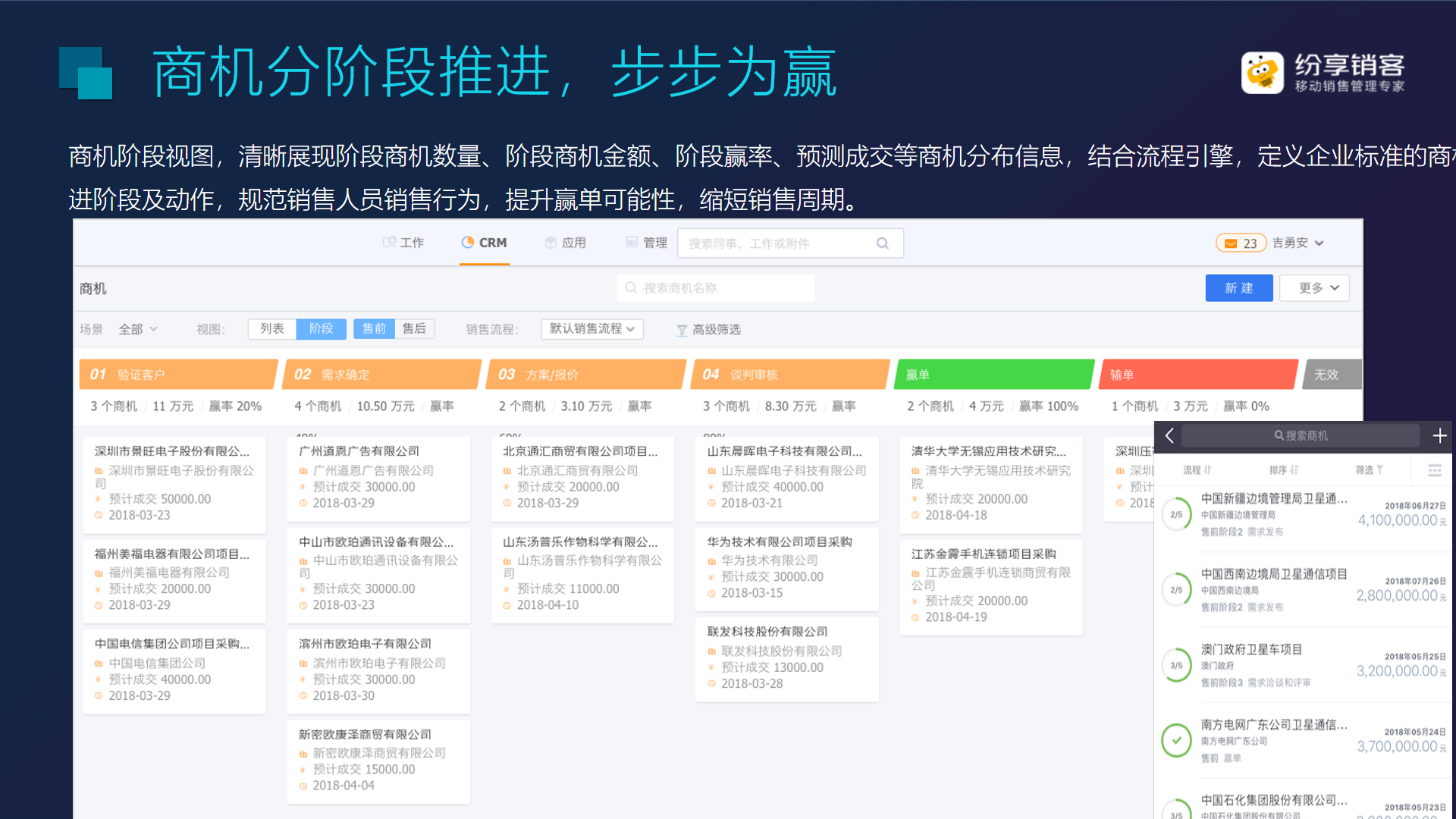Open the 应用 tab
The image size is (1456, 819).
[566, 243]
